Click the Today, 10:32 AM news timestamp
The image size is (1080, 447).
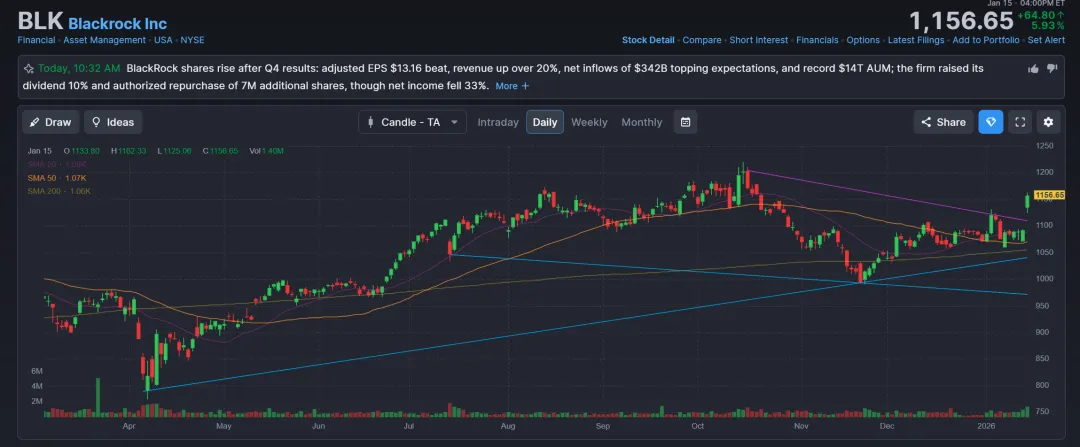coord(79,68)
